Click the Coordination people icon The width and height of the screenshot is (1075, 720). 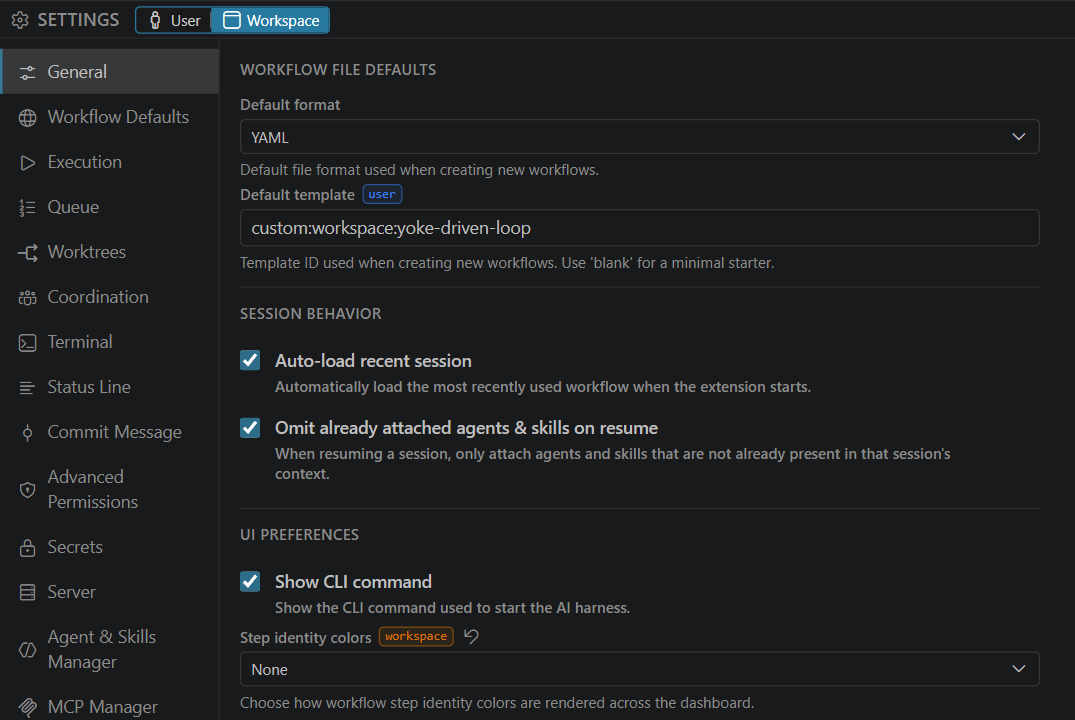click(x=27, y=298)
